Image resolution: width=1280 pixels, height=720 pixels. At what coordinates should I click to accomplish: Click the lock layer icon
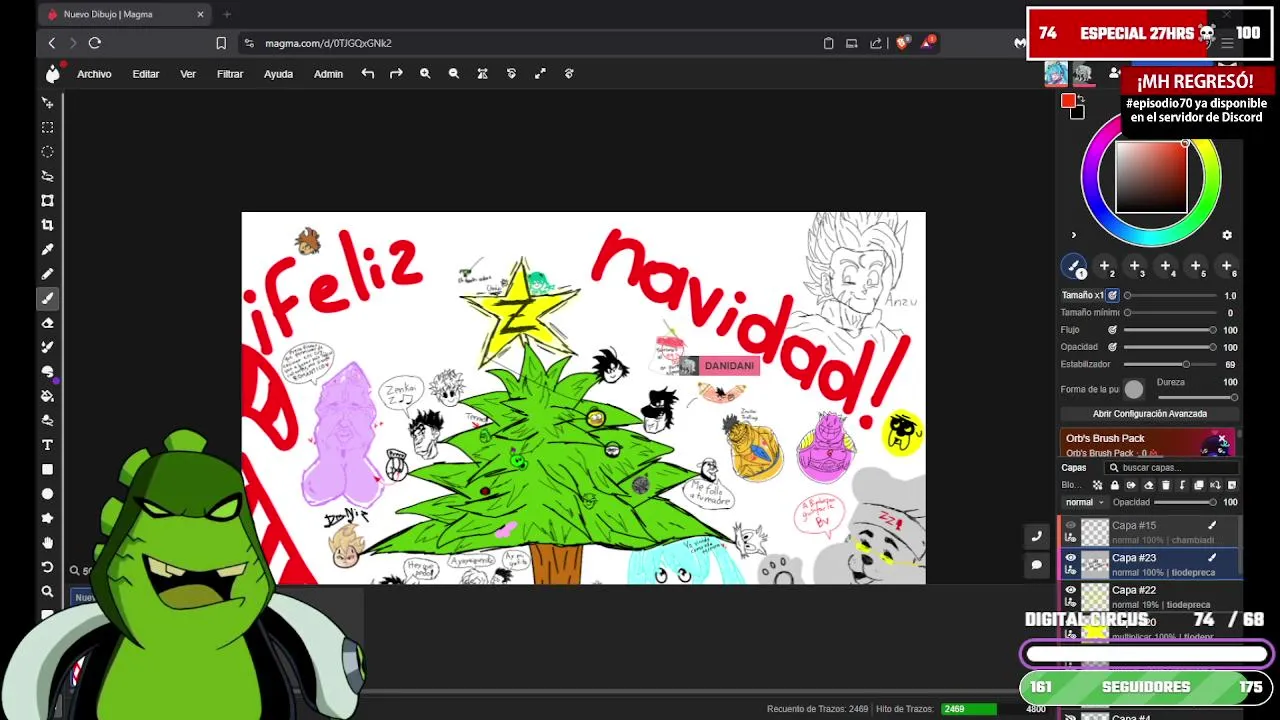[x=1115, y=485]
